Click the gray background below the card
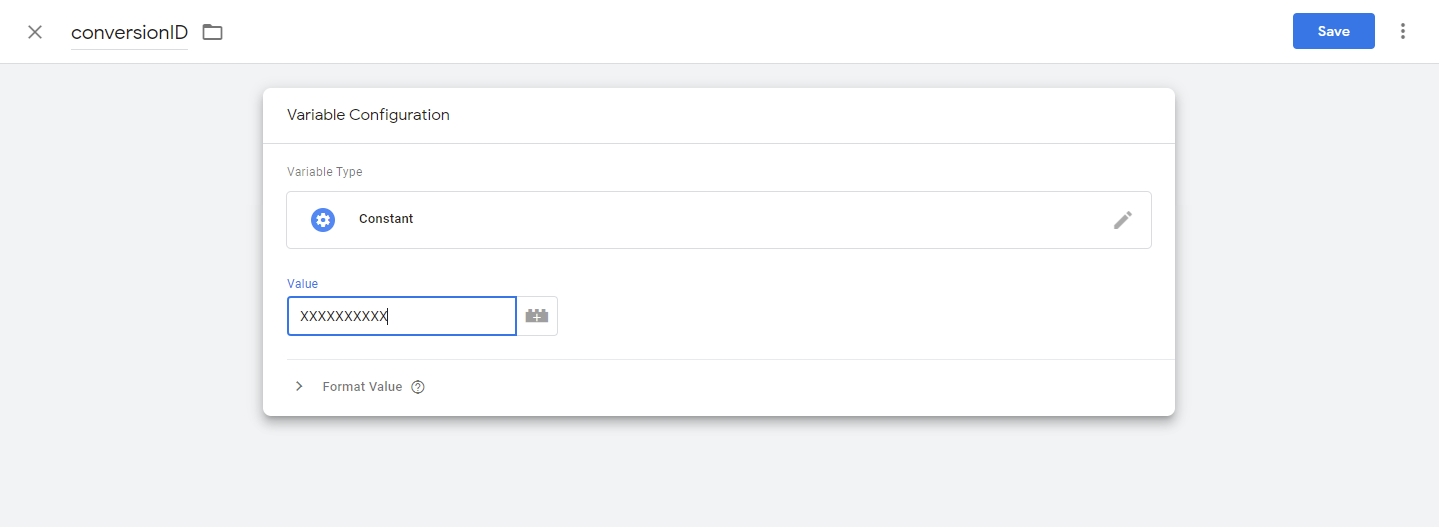 [718, 472]
